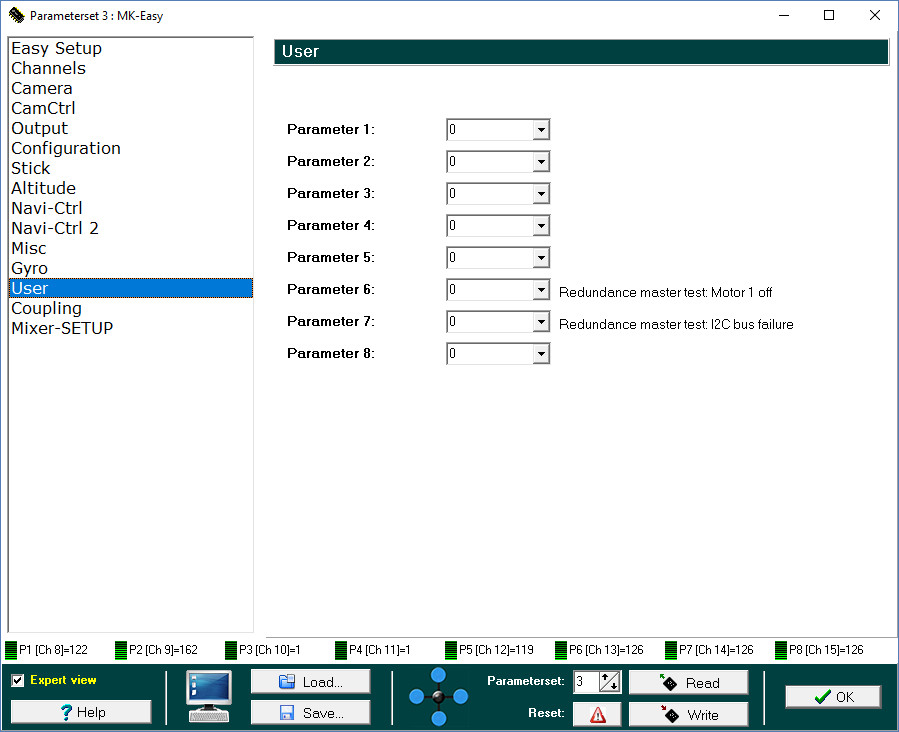Viewport: 899px width, 732px height.
Task: Click the P3 channel 10 level indicator
Action: 231,650
